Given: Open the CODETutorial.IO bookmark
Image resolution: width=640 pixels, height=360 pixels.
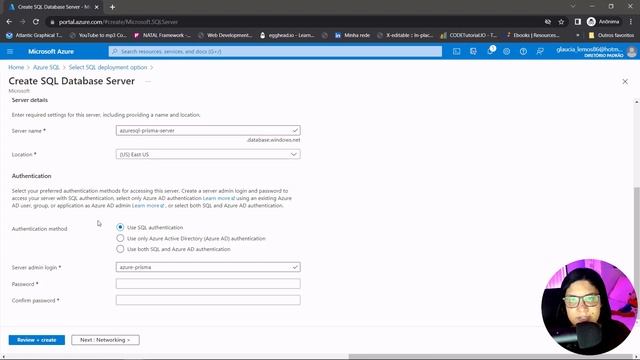Looking at the screenshot, I should pyautogui.click(x=468, y=36).
